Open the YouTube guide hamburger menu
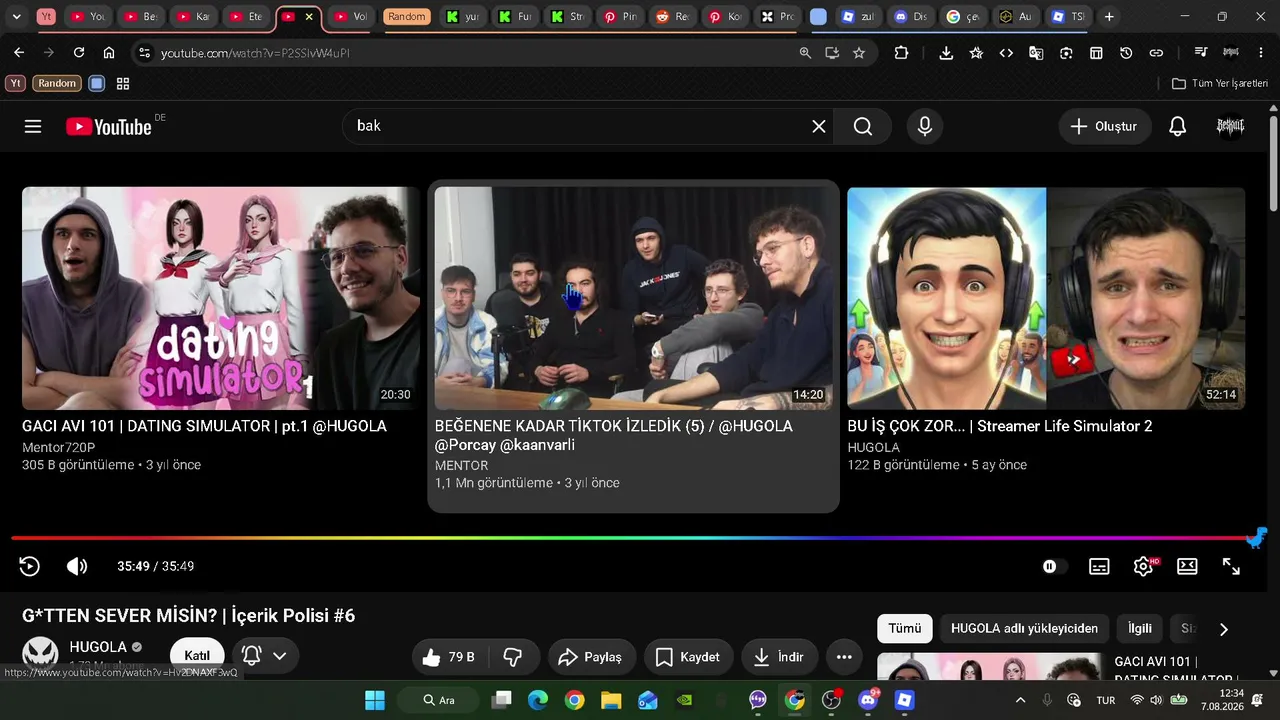This screenshot has width=1280, height=720. 33,126
